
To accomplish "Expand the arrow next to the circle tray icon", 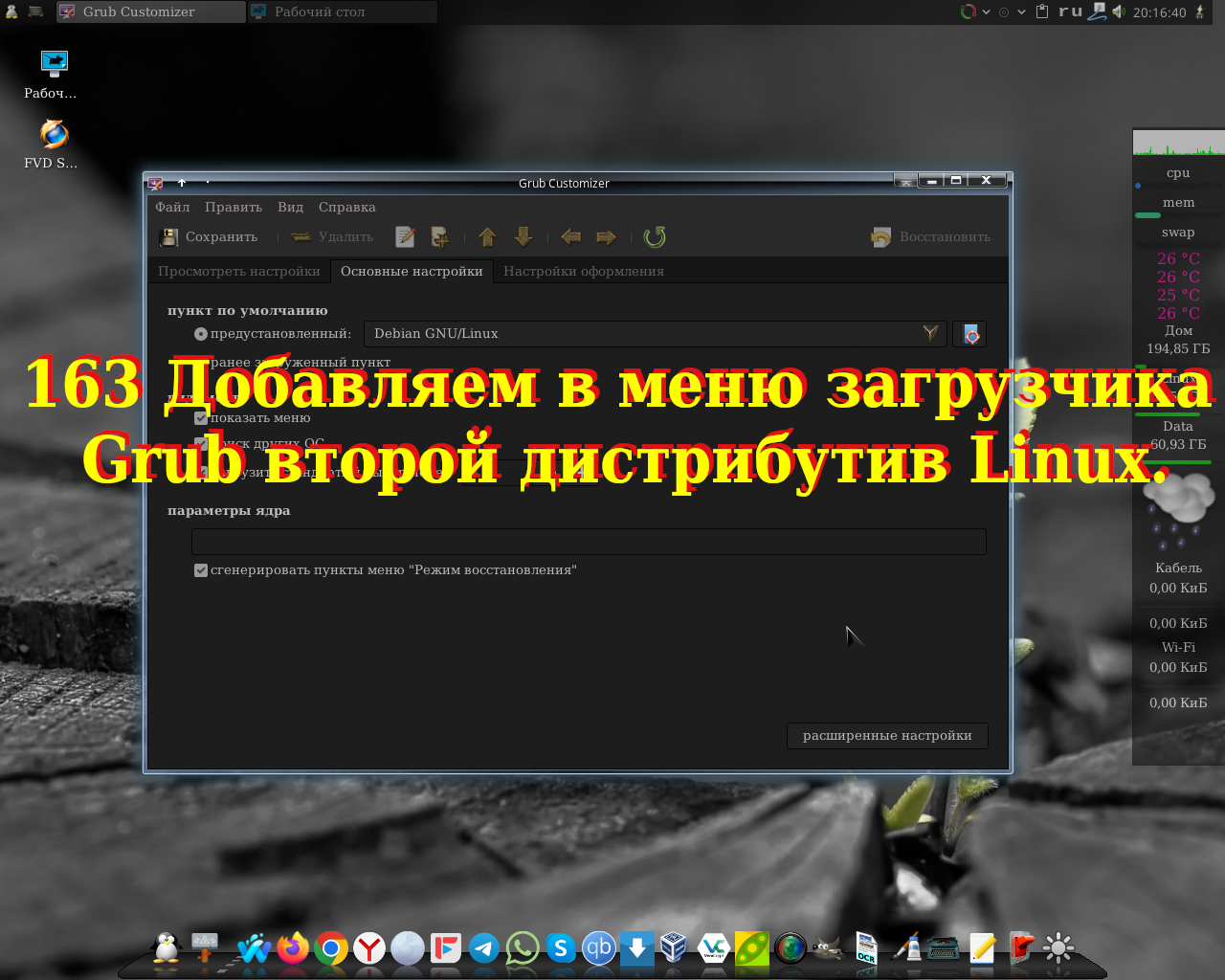I will click(x=1021, y=11).
